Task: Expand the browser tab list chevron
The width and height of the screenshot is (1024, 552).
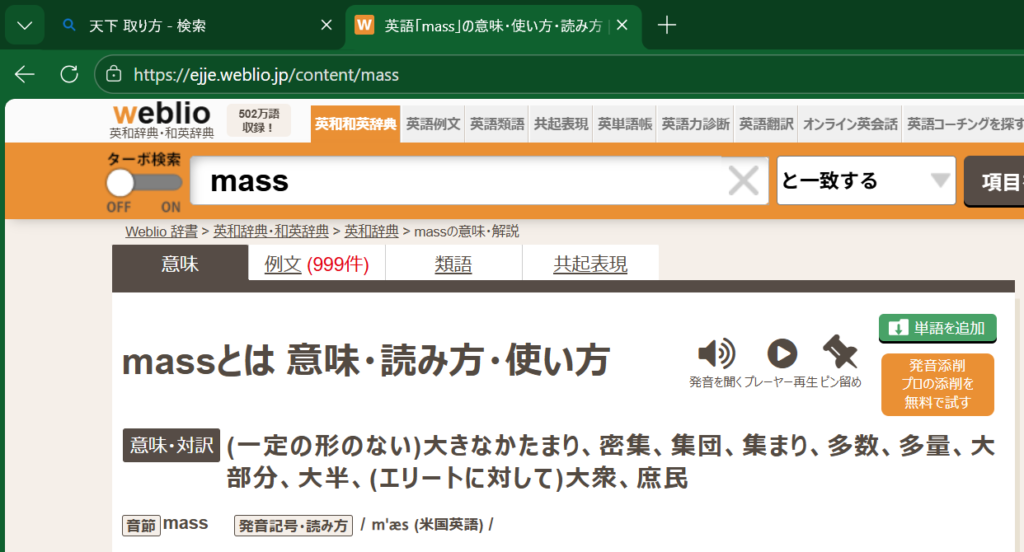Action: (25, 26)
